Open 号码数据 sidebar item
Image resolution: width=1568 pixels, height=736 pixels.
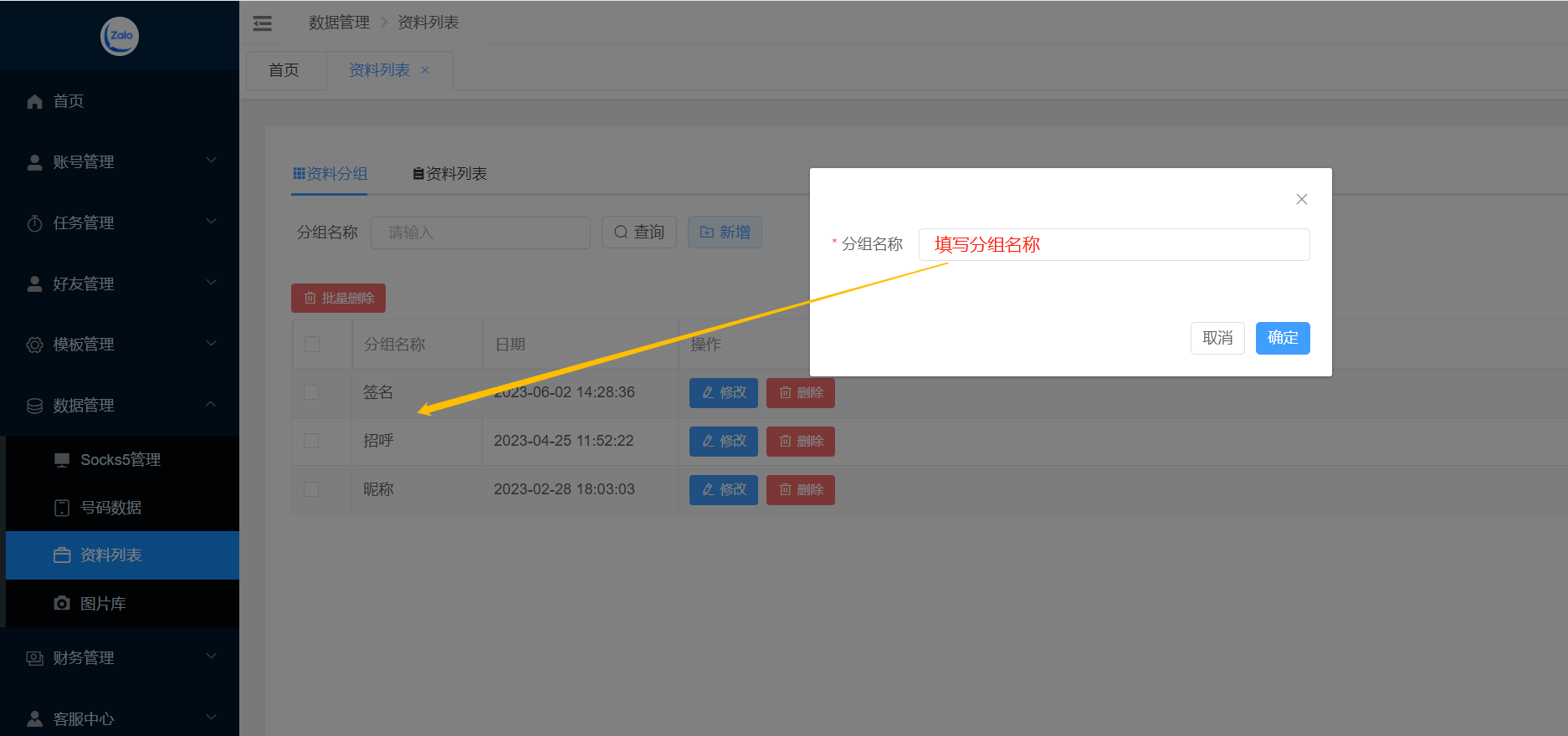[x=110, y=508]
